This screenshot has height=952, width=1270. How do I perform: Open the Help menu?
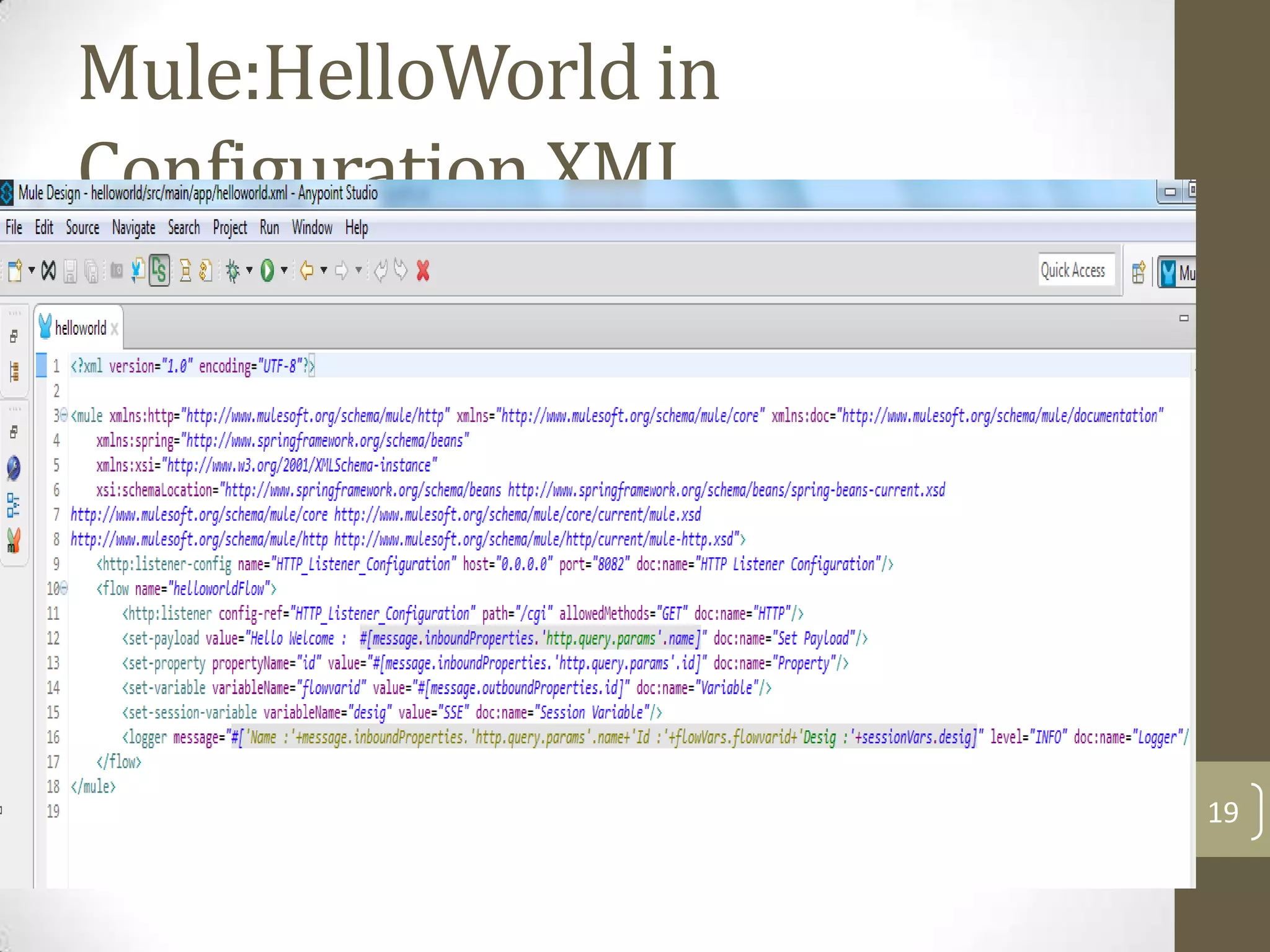(357, 228)
